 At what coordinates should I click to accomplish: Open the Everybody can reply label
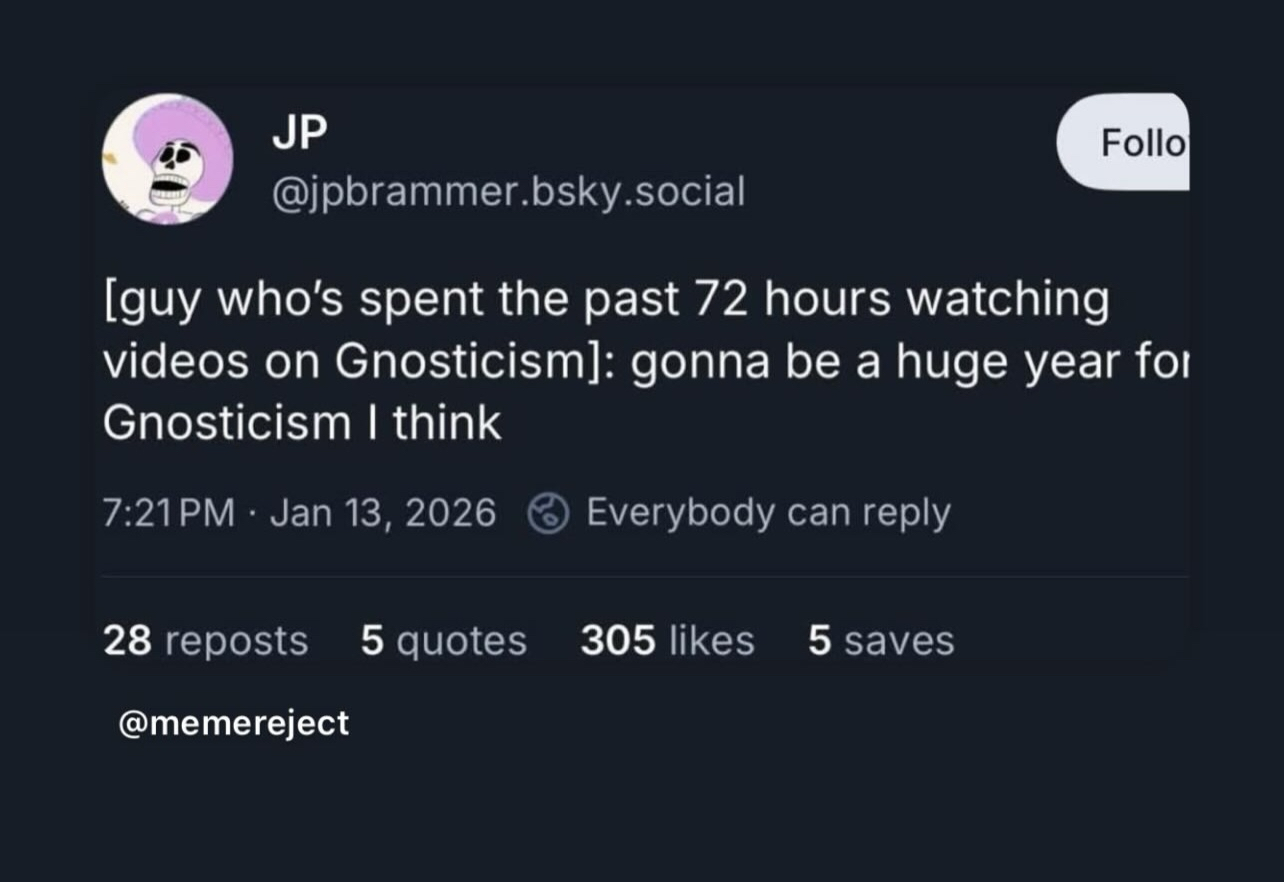[x=767, y=514]
